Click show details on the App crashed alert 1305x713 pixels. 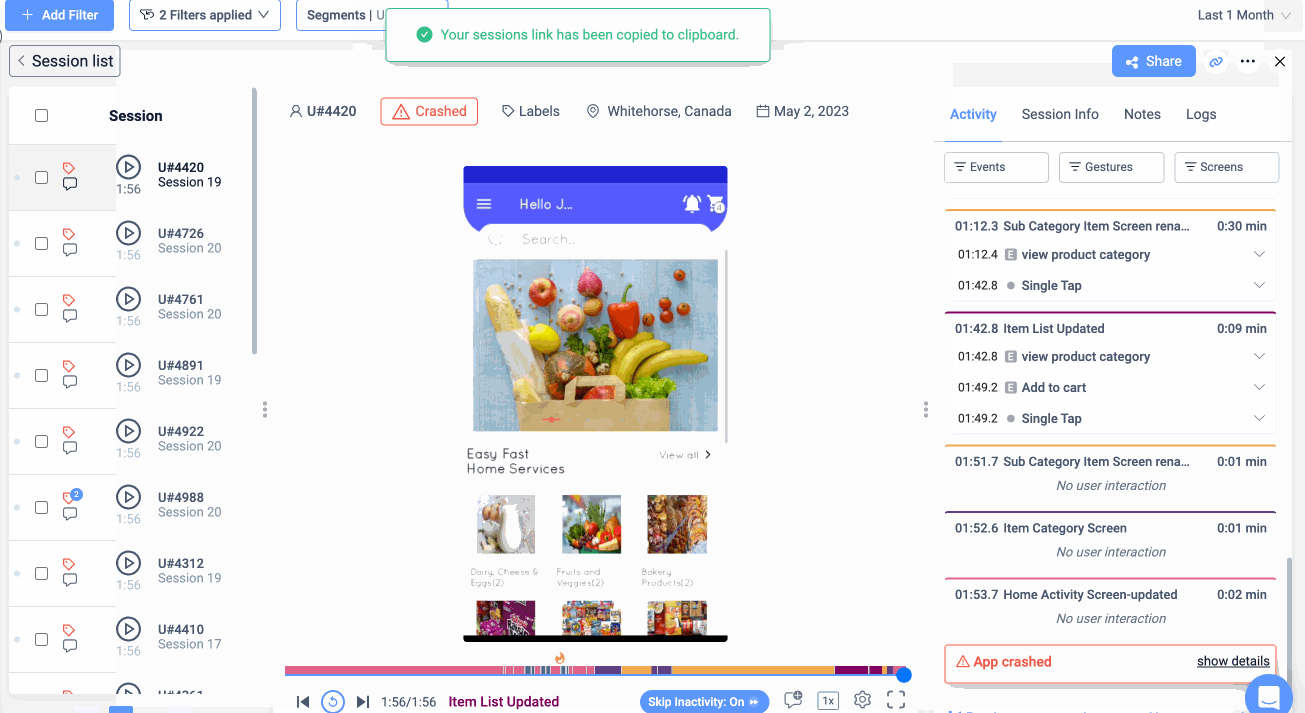(x=1233, y=661)
